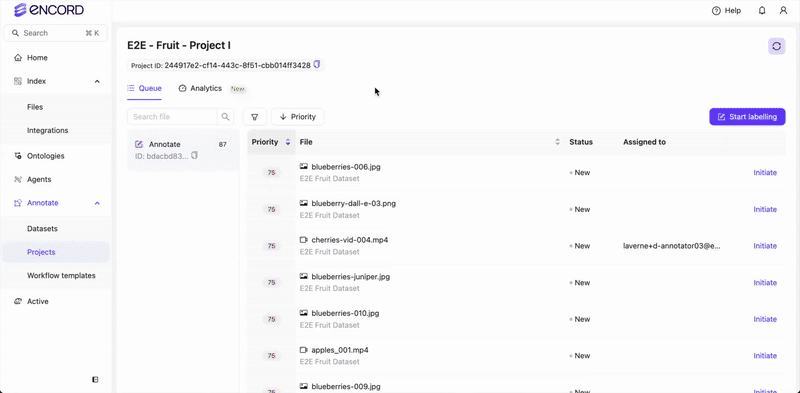The height and width of the screenshot is (393, 800).
Task: Click image icon beside blueberries-006.jpg
Action: point(304,166)
